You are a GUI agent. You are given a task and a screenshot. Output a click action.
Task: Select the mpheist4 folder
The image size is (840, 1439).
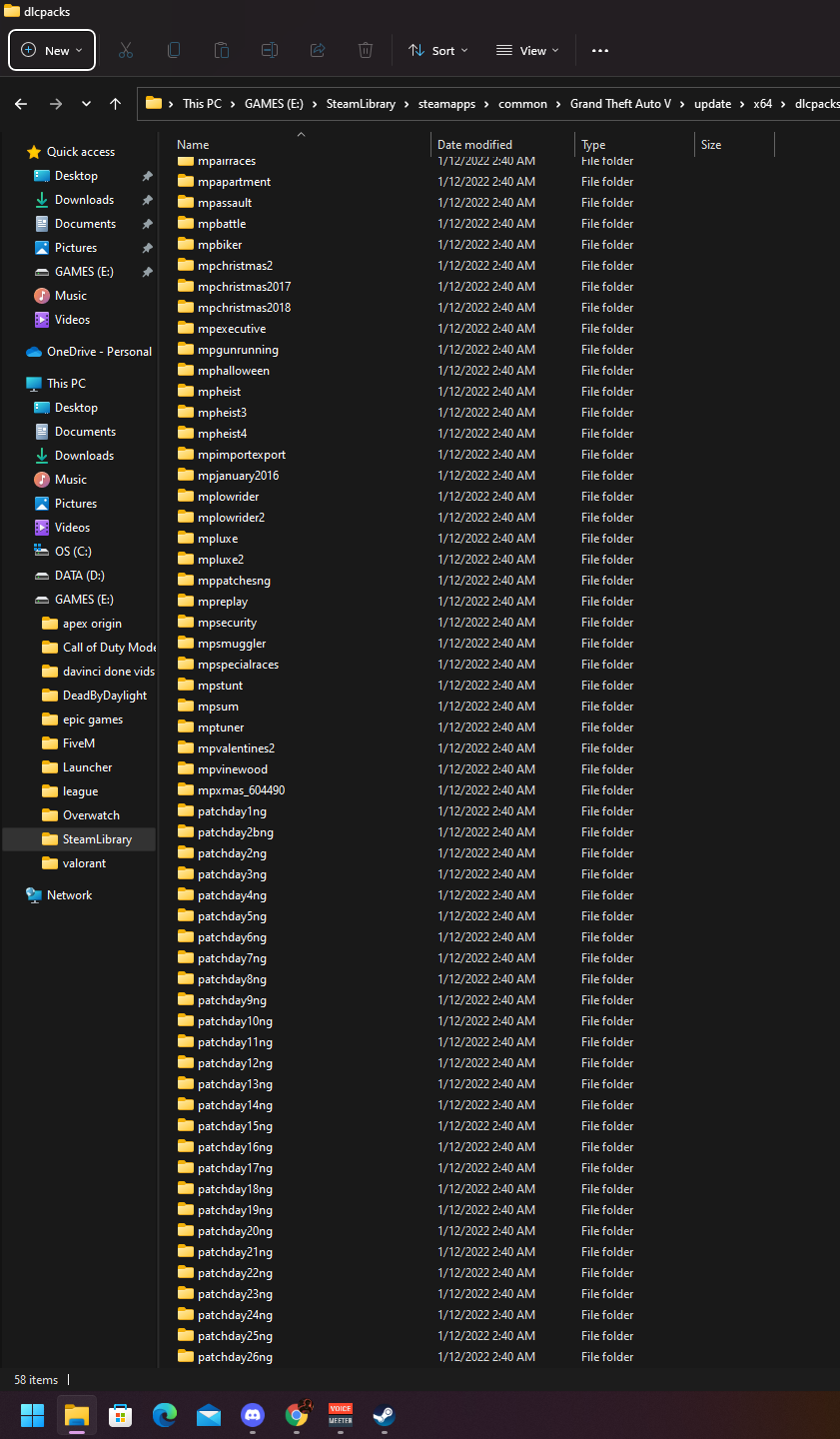(222, 434)
